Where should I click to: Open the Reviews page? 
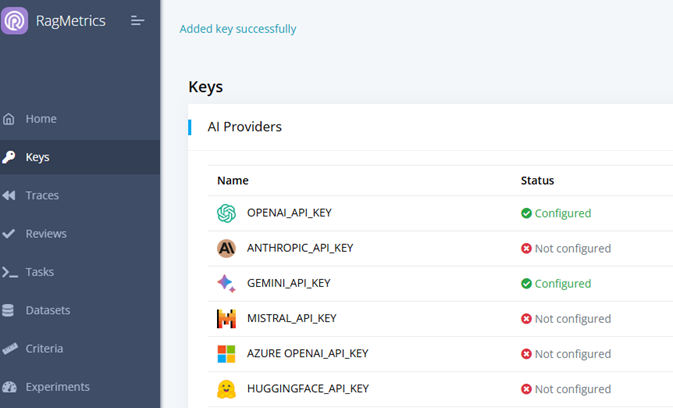46,234
